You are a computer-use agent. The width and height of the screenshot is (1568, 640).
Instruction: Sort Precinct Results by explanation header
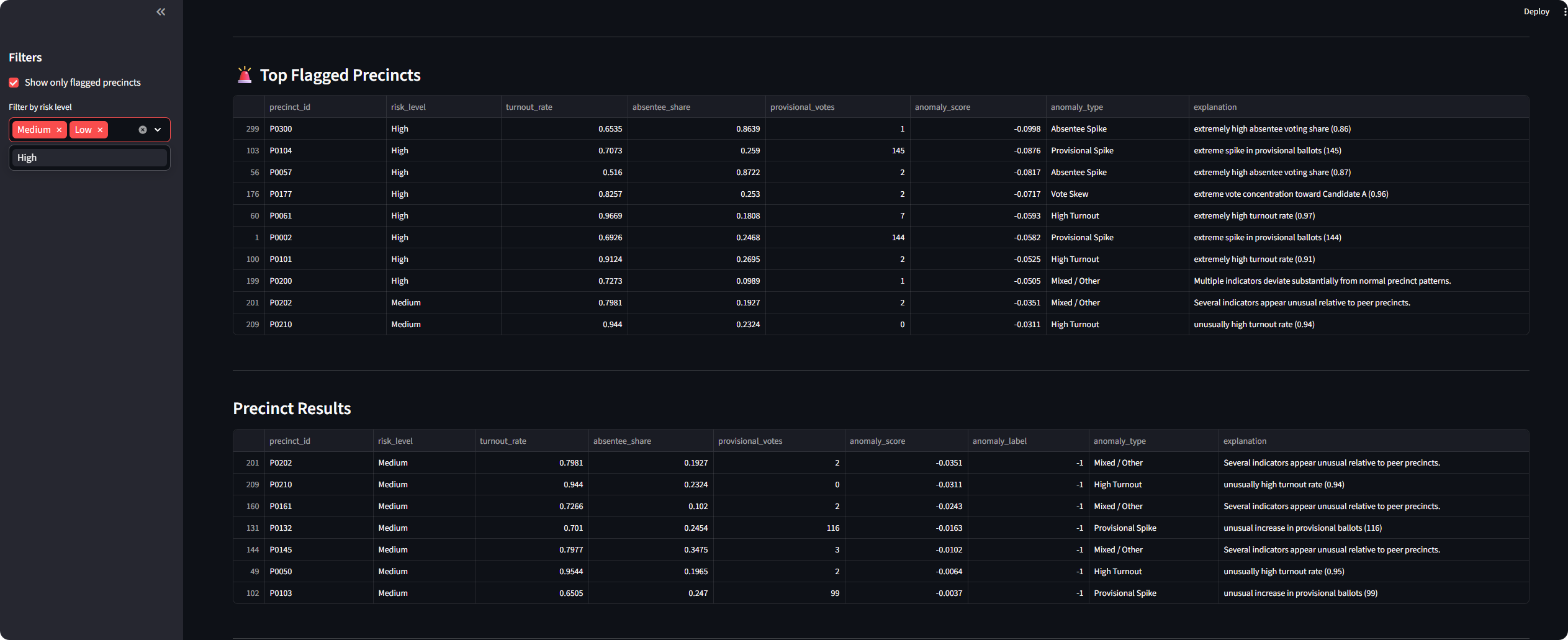click(1374, 441)
